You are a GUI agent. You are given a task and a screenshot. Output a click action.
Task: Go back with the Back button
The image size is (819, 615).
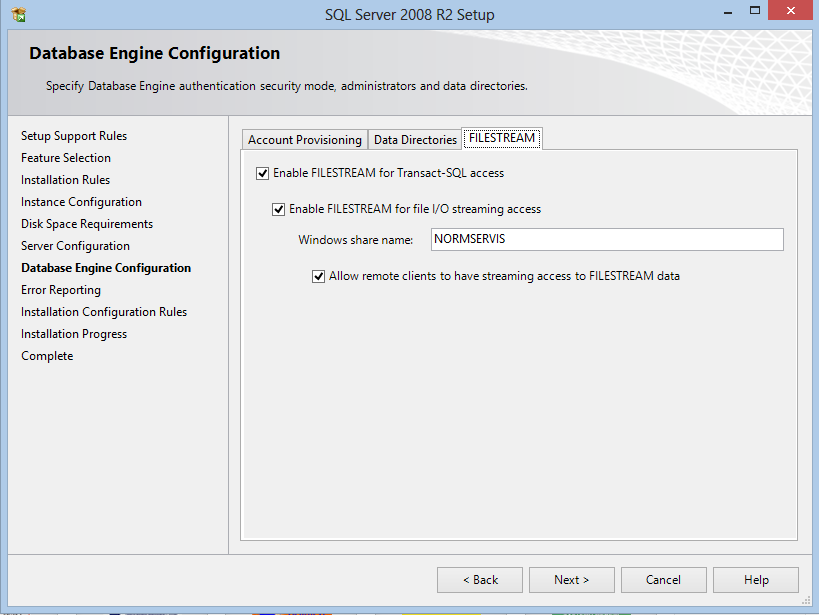(480, 580)
